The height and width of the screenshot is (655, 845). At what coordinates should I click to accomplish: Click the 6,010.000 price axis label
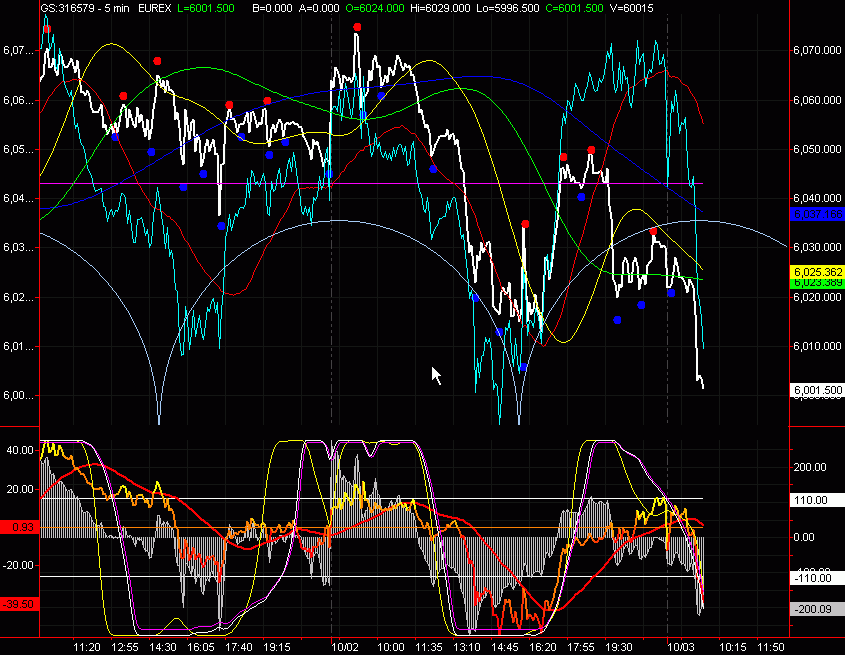click(x=817, y=346)
